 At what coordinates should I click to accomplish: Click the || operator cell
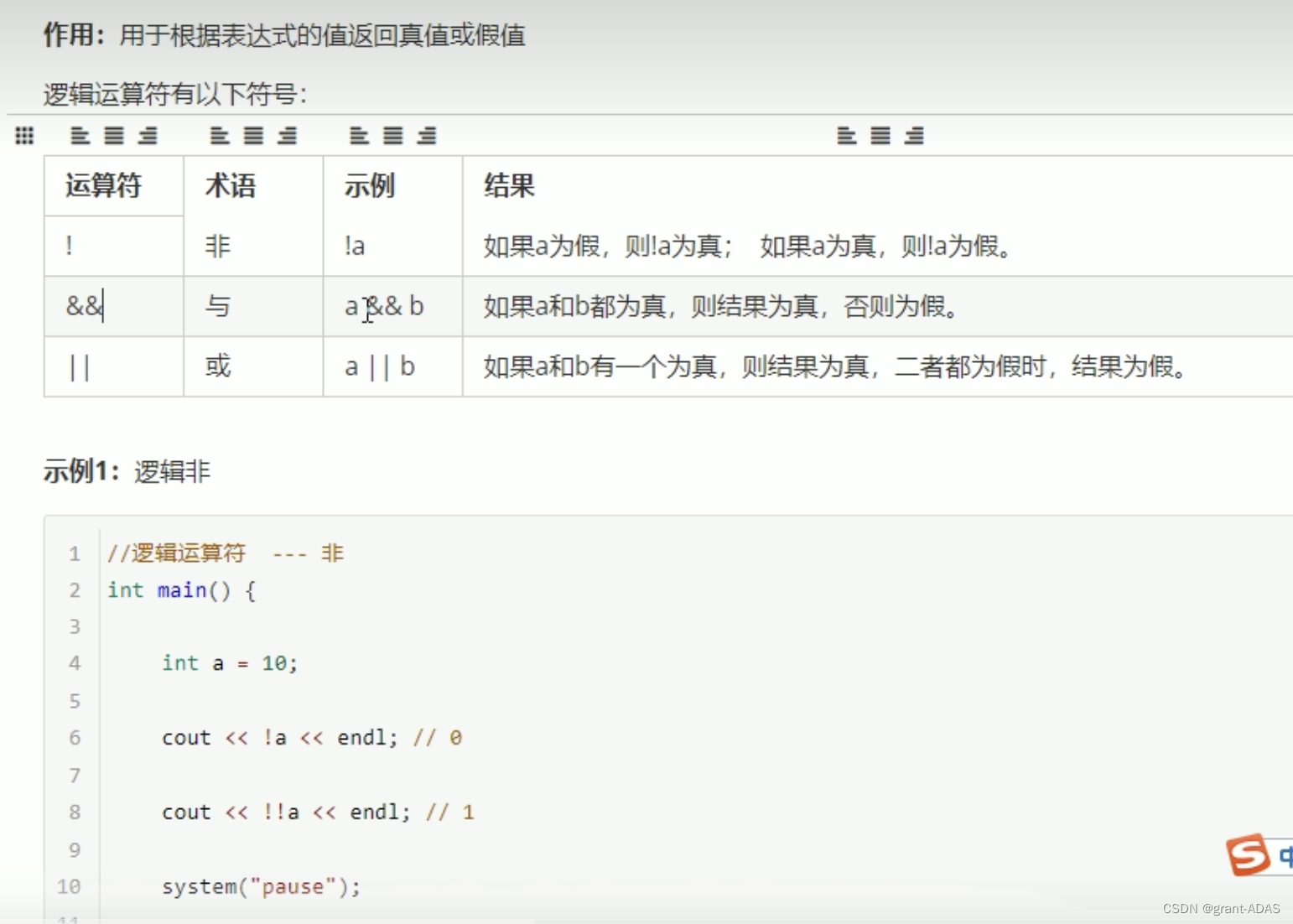[114, 366]
